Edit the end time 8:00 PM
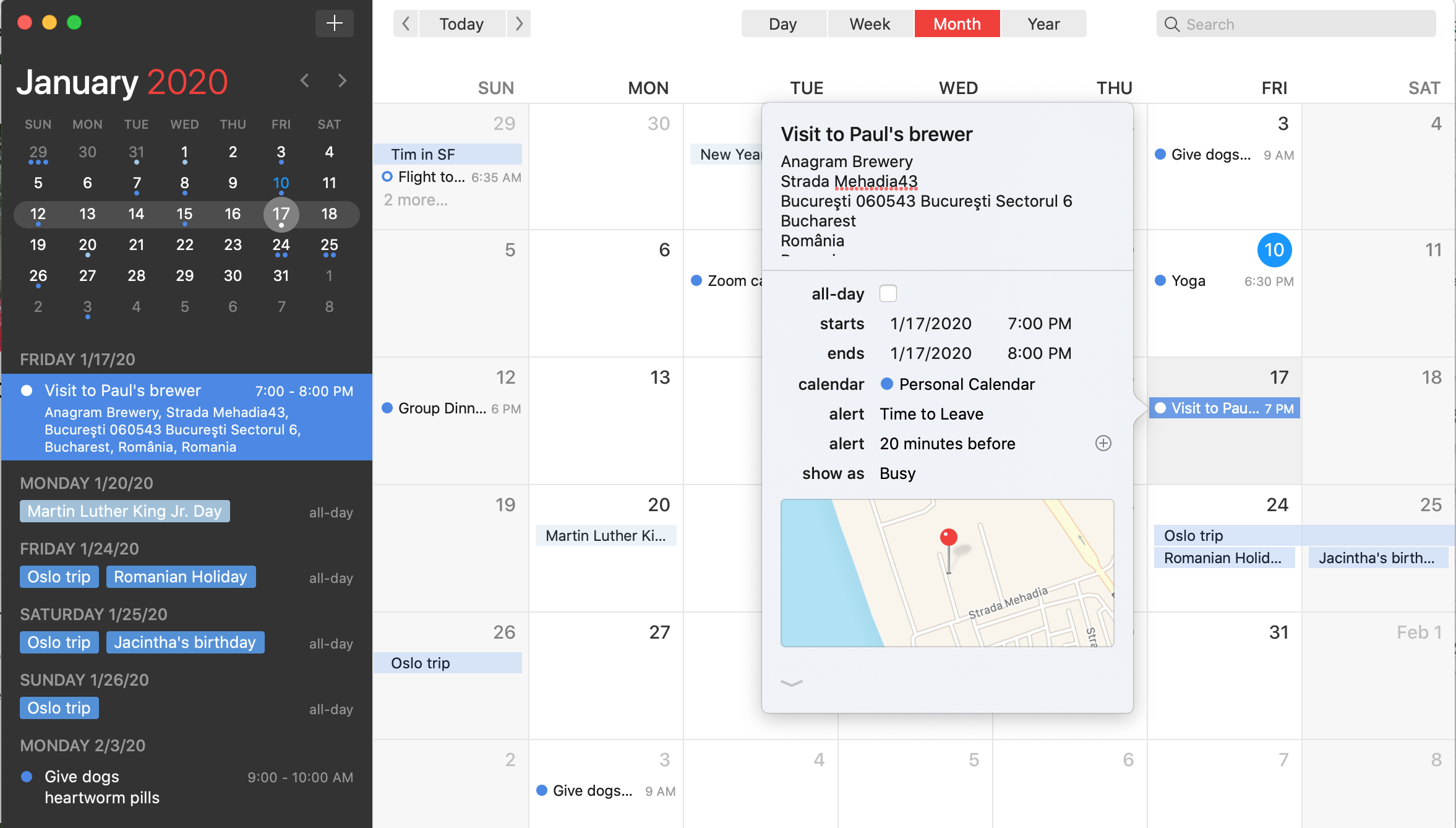The height and width of the screenshot is (828, 1456). pos(1040,353)
